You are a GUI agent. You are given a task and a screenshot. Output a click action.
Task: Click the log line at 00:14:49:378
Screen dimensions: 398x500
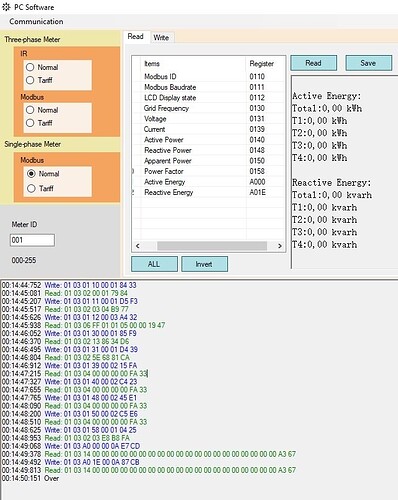149,454
